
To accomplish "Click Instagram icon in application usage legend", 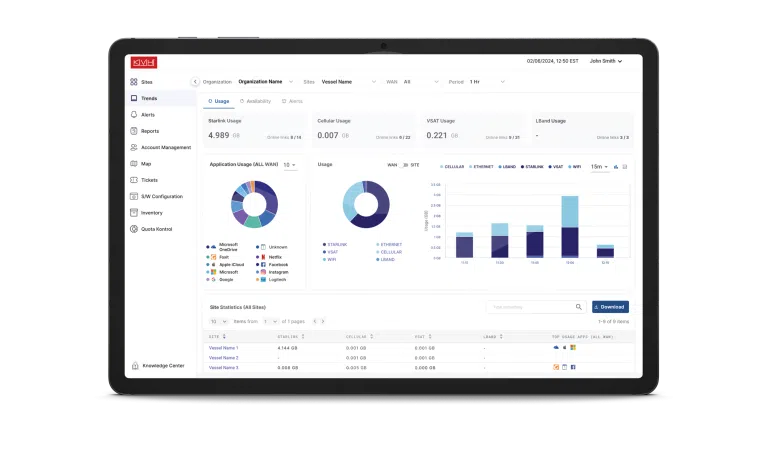I will coord(263,272).
